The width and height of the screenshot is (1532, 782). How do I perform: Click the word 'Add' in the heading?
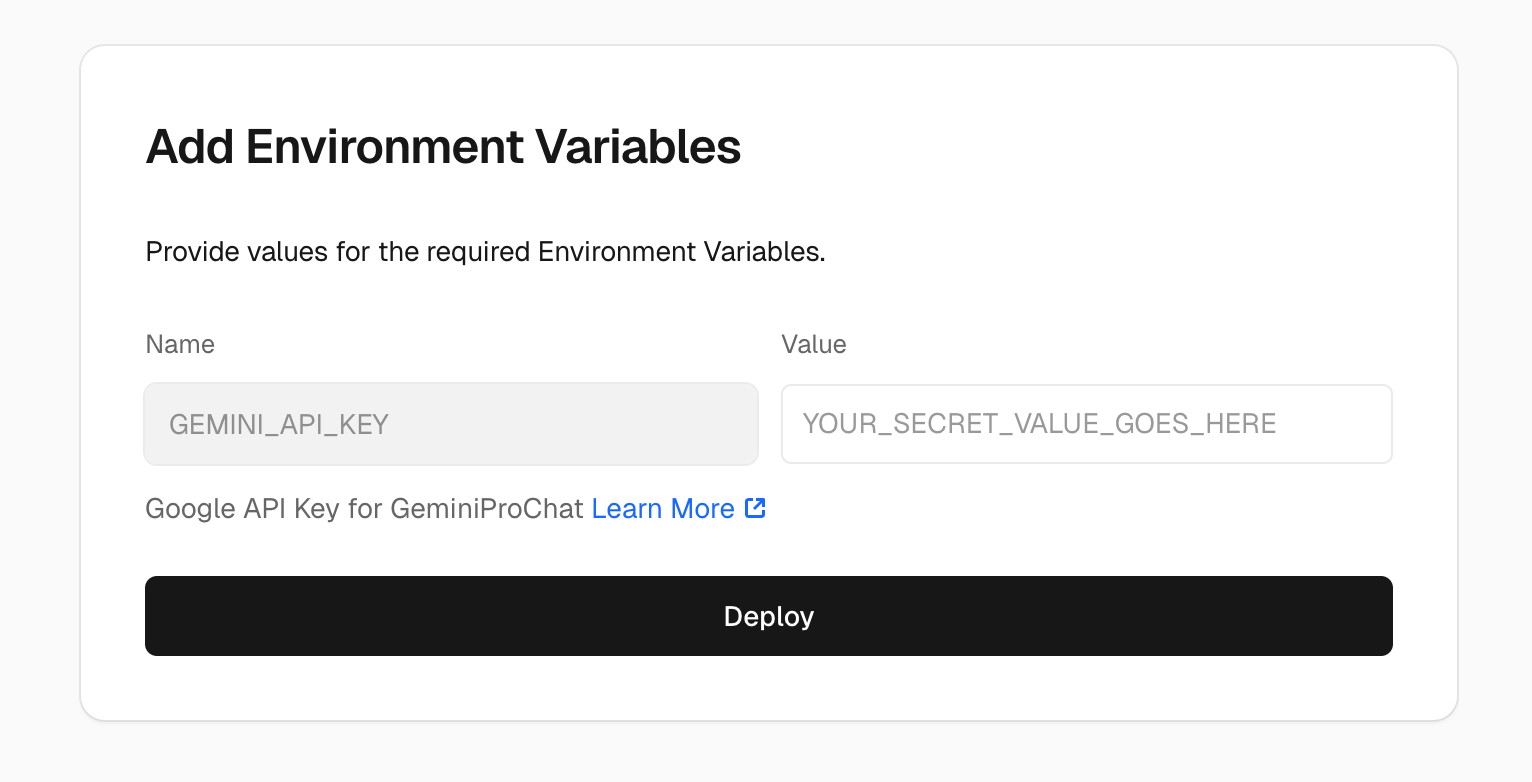click(x=190, y=147)
